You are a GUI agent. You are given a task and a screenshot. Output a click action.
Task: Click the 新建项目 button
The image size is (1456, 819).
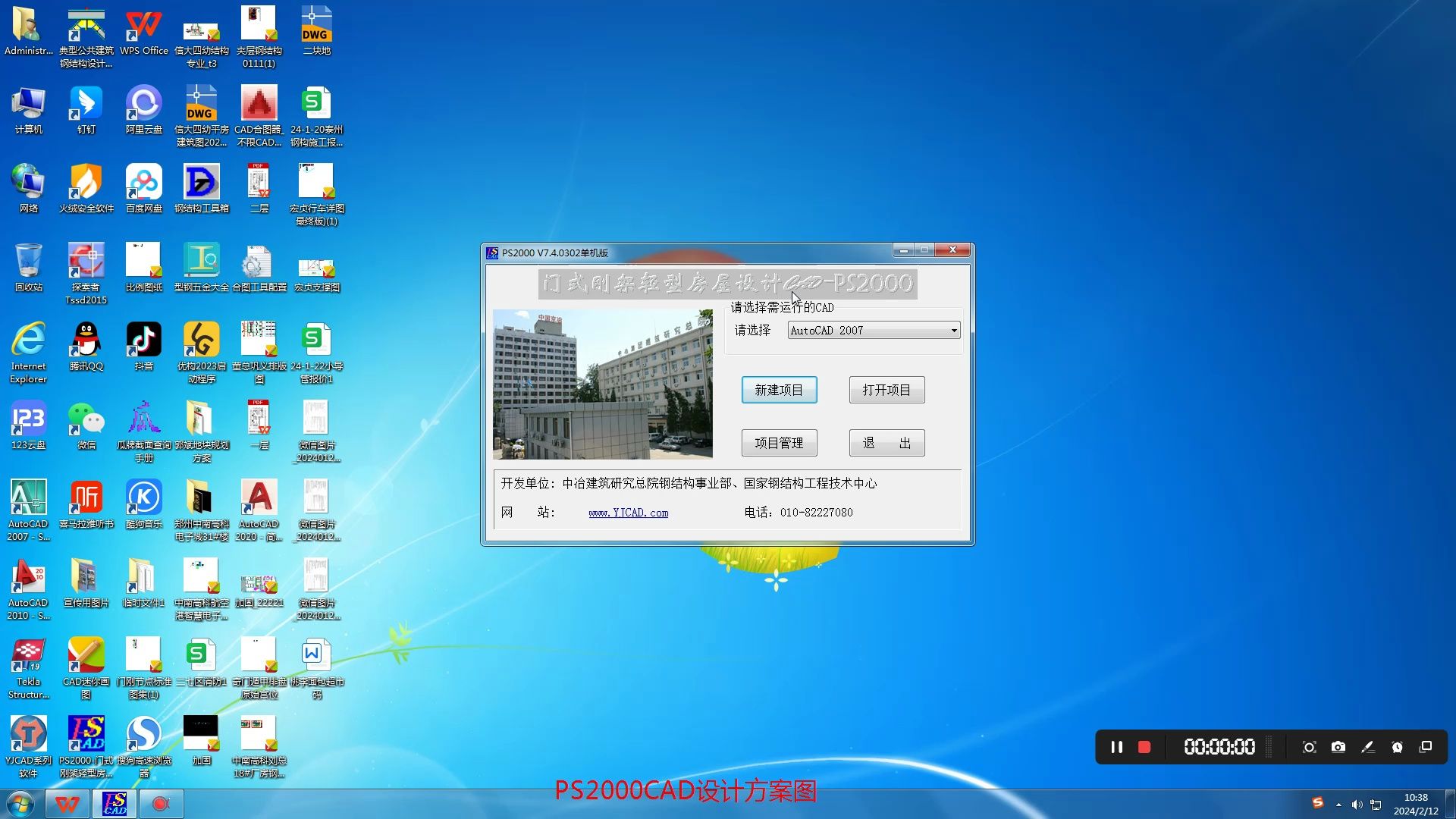click(779, 390)
